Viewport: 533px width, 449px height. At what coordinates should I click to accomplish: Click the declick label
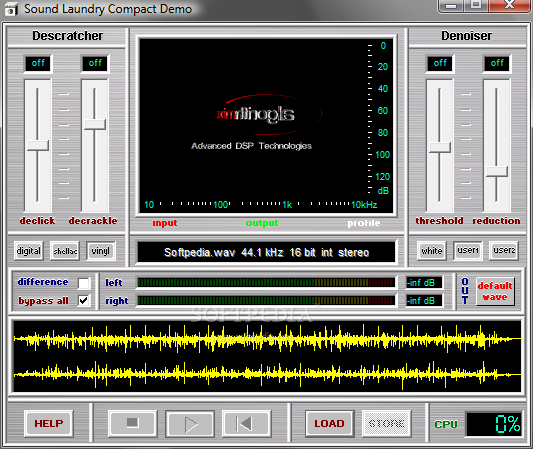coord(37,221)
